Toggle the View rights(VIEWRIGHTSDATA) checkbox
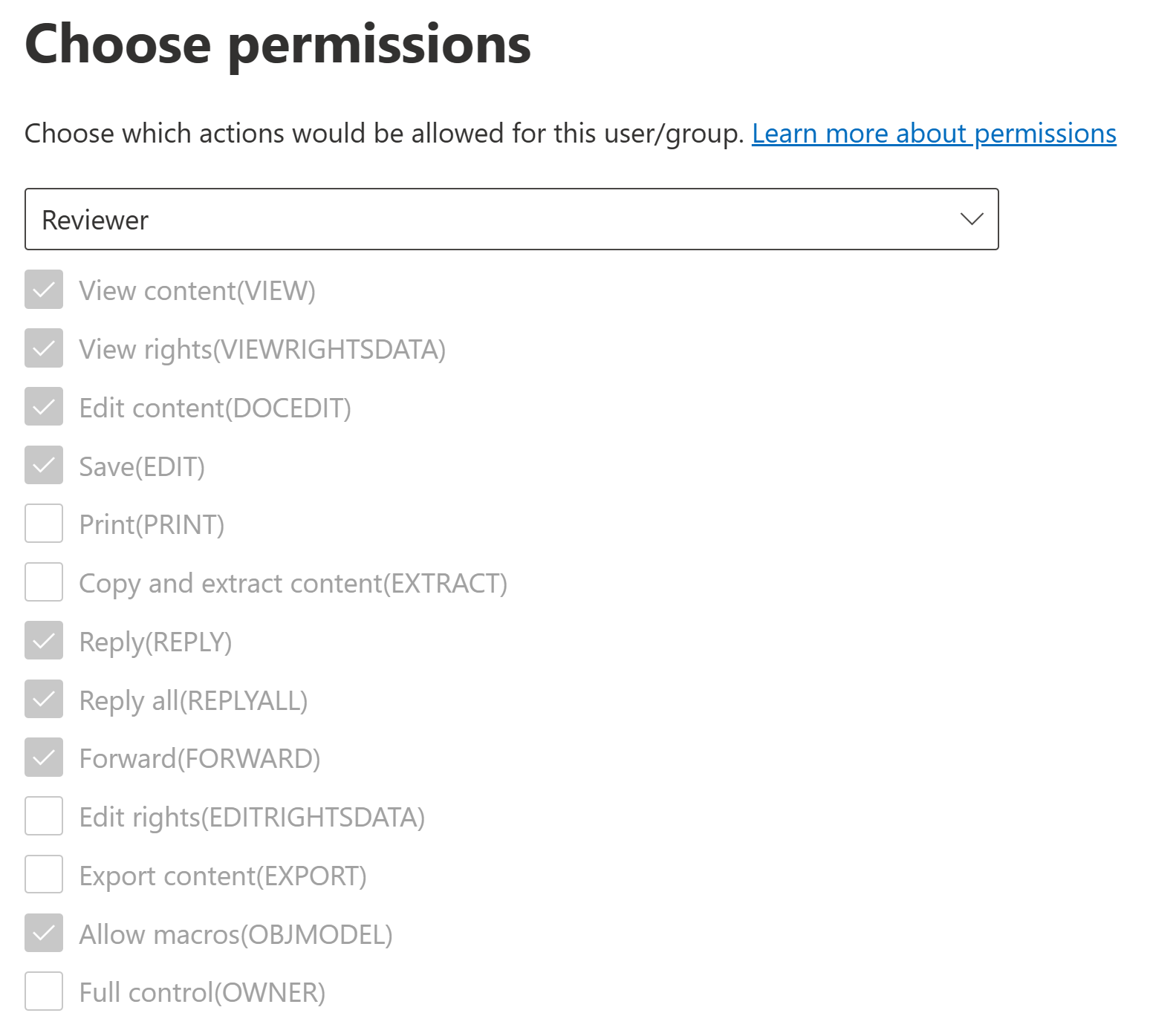The image size is (1153, 1036). click(44, 348)
